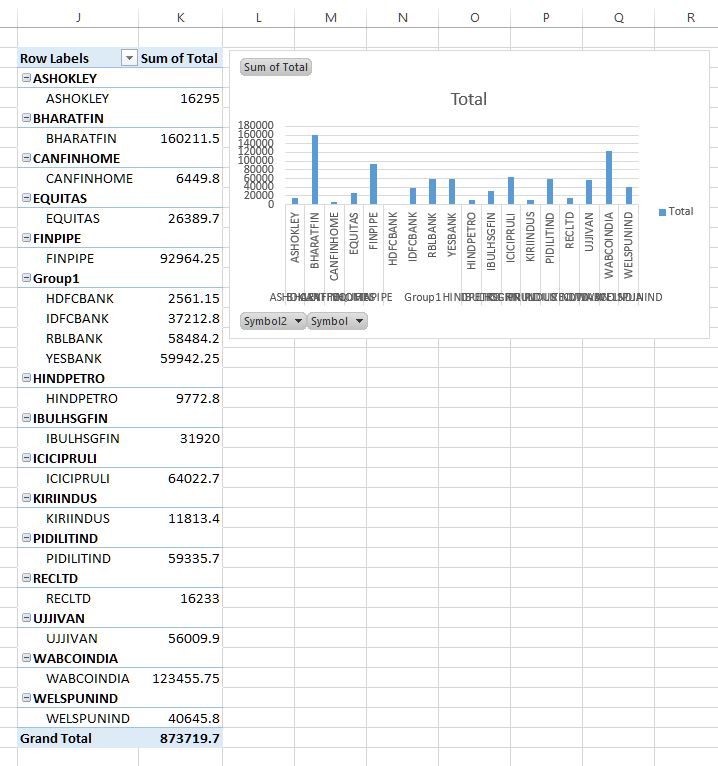Screen dimensions: 718x766
Task: Select column P header
Action: coord(547,18)
